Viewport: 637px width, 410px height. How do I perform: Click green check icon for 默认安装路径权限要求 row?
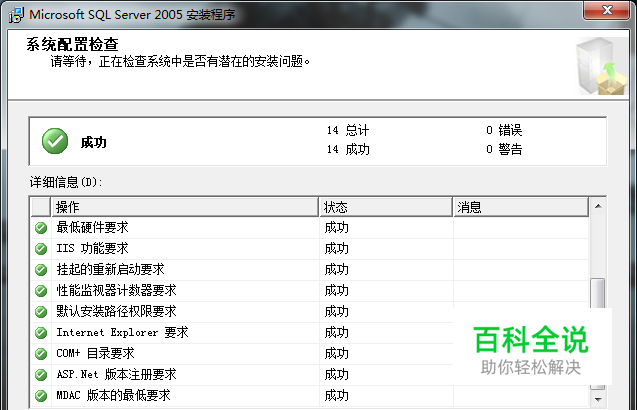pos(41,312)
